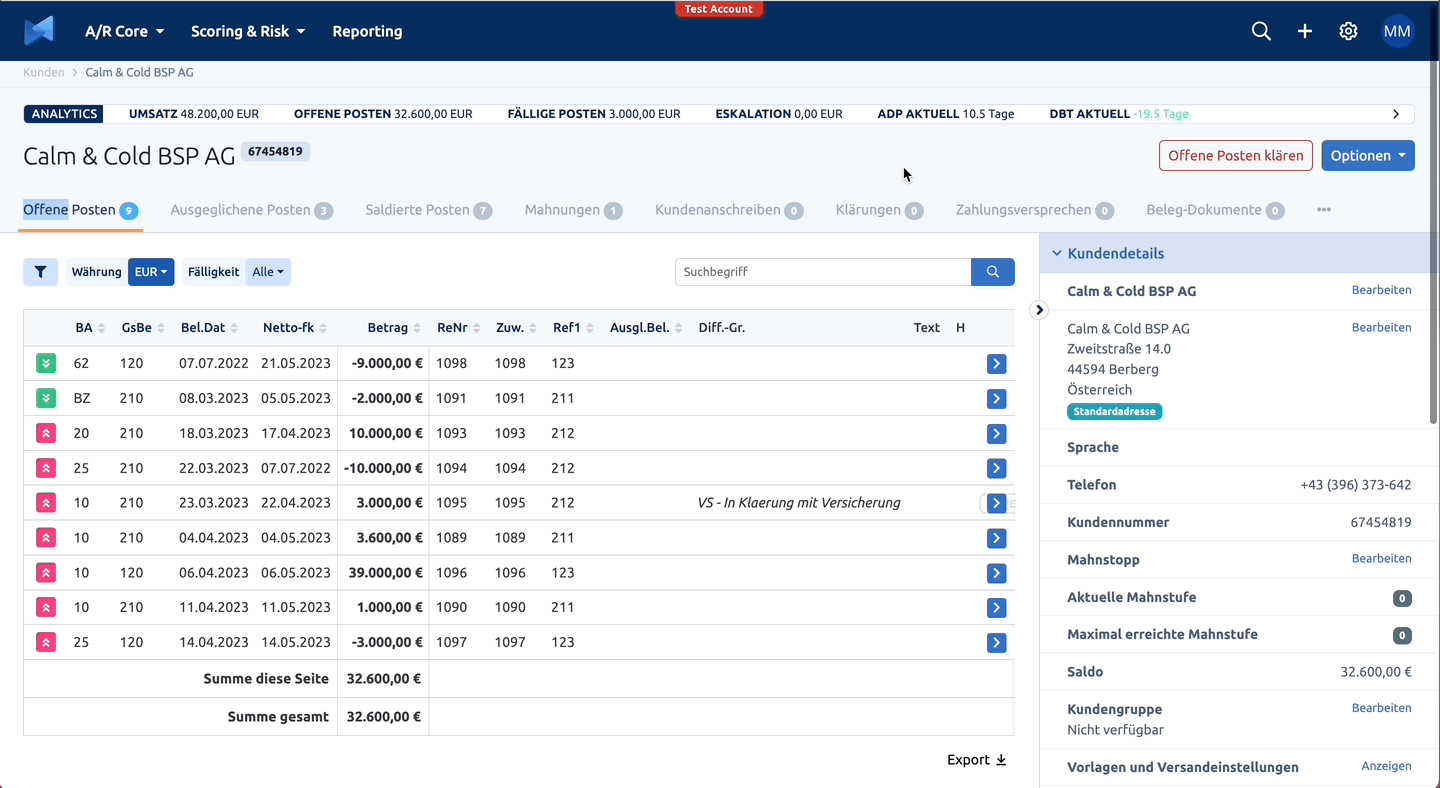Switch to the Saldierte Posten tab
The height and width of the screenshot is (788, 1440).
(x=428, y=210)
